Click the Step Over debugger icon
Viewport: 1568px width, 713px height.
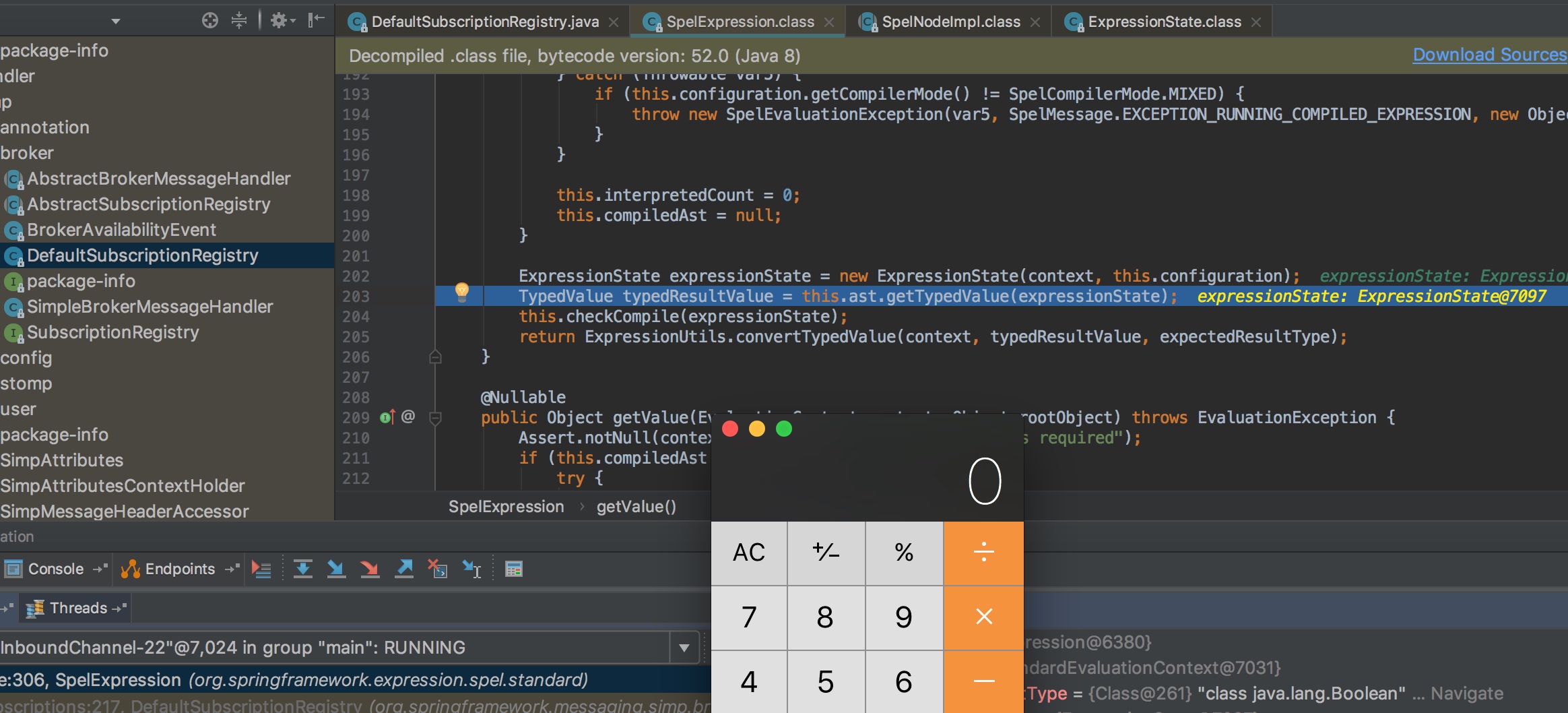[303, 569]
